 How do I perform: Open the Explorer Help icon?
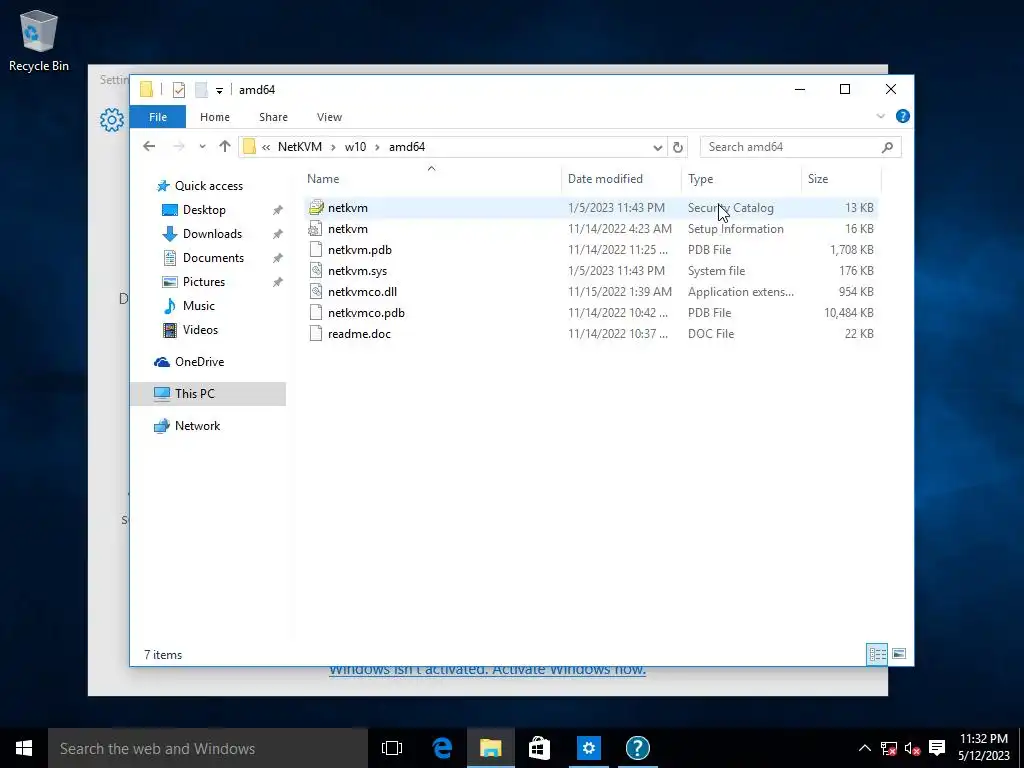(x=903, y=116)
